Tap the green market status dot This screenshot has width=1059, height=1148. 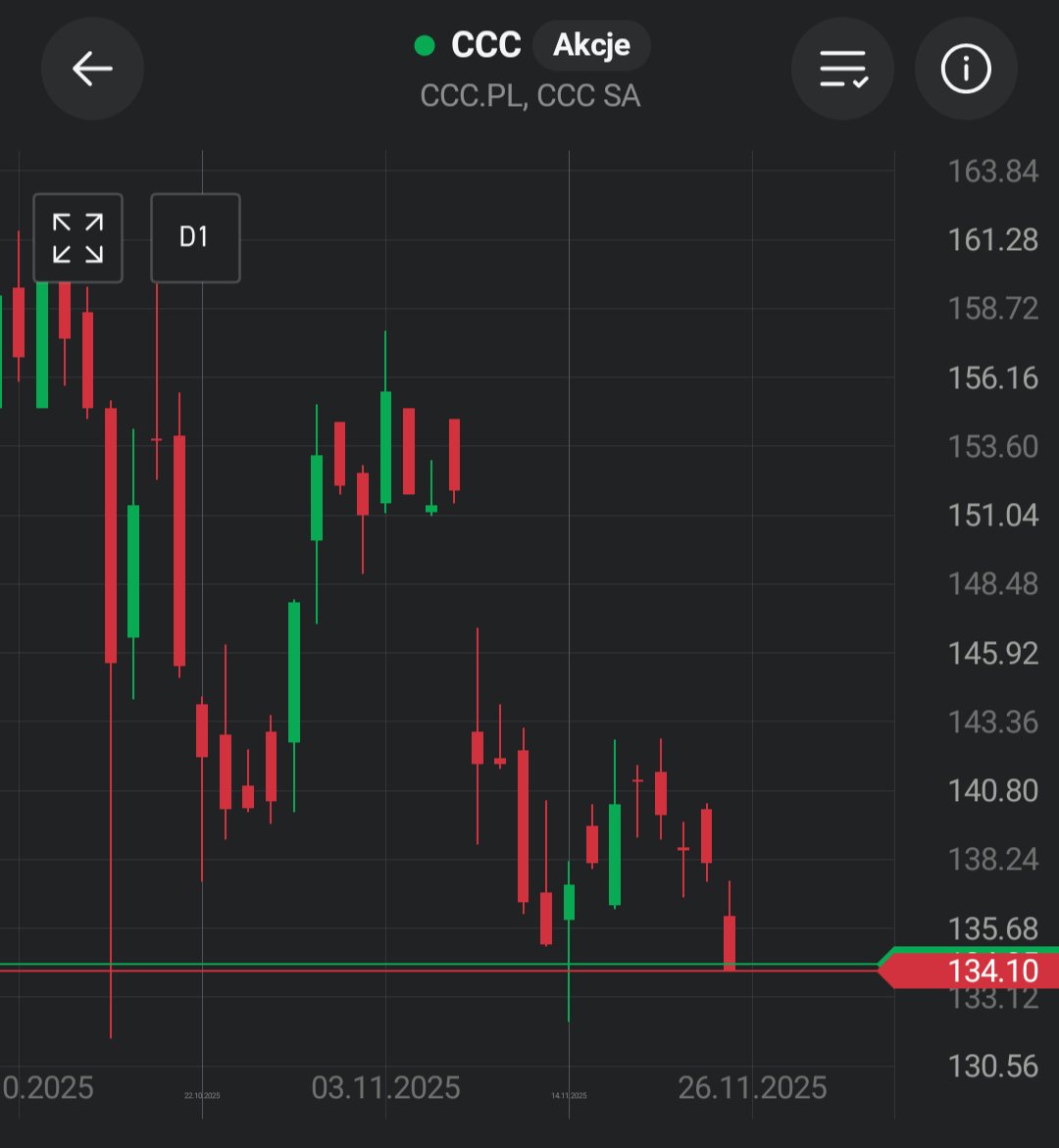pos(425,45)
